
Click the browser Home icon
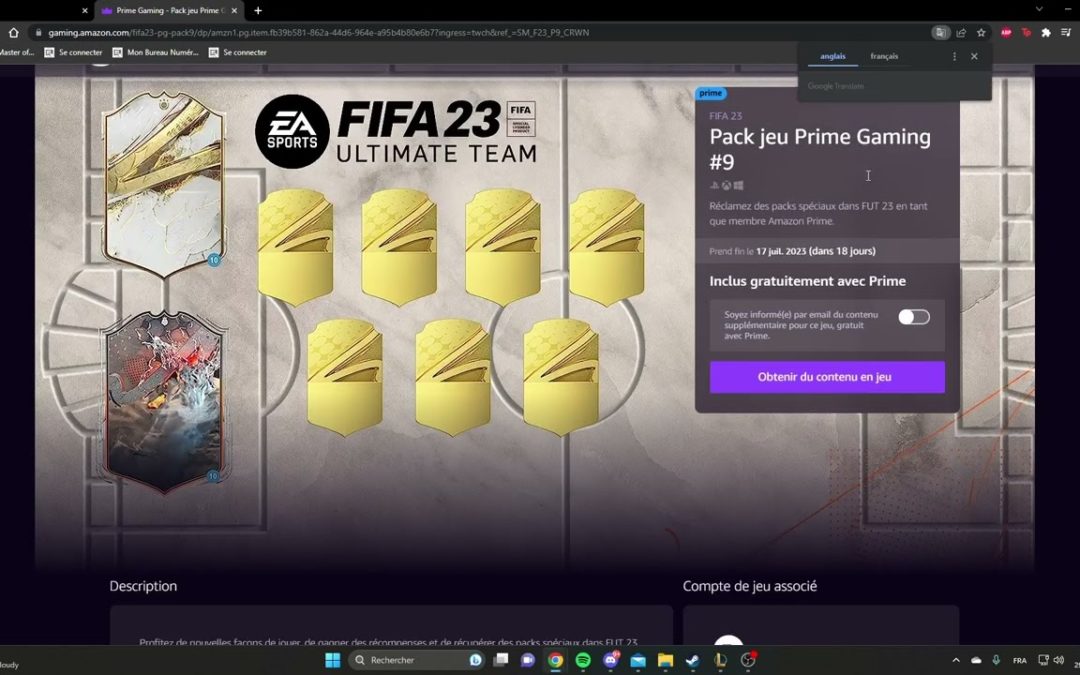[x=13, y=32]
